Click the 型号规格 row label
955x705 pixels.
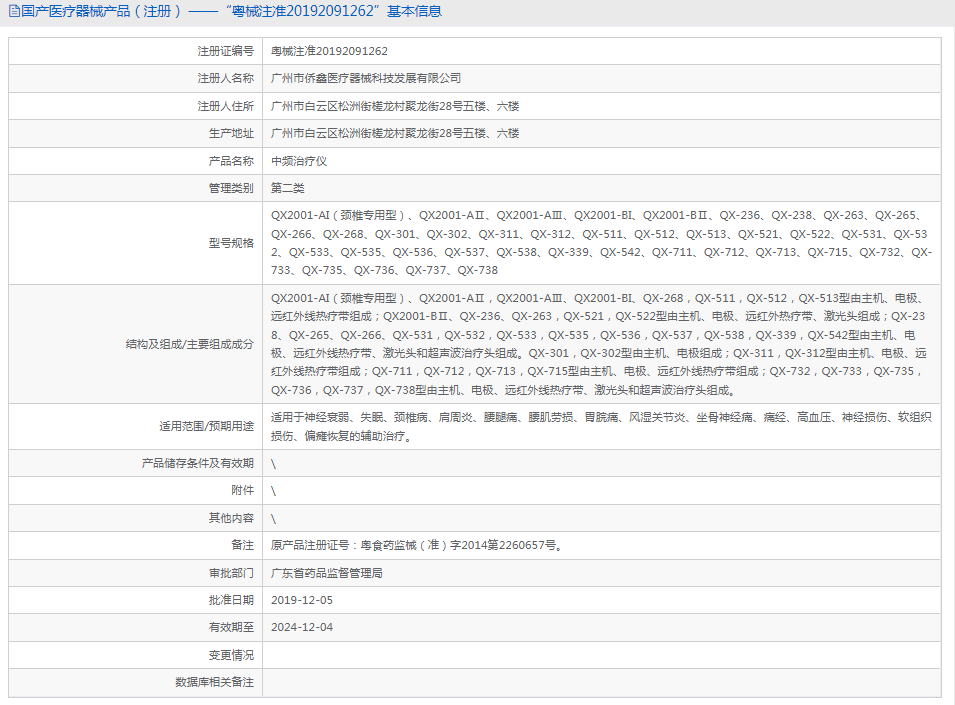click(x=231, y=243)
